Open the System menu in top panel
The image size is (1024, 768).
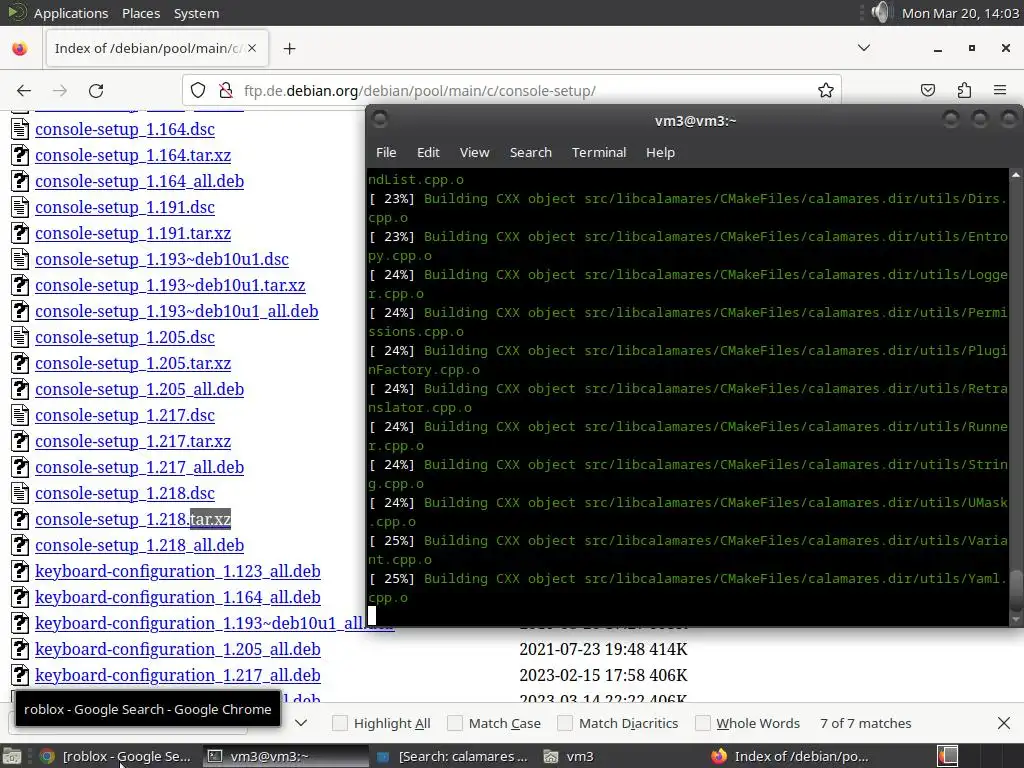197,13
